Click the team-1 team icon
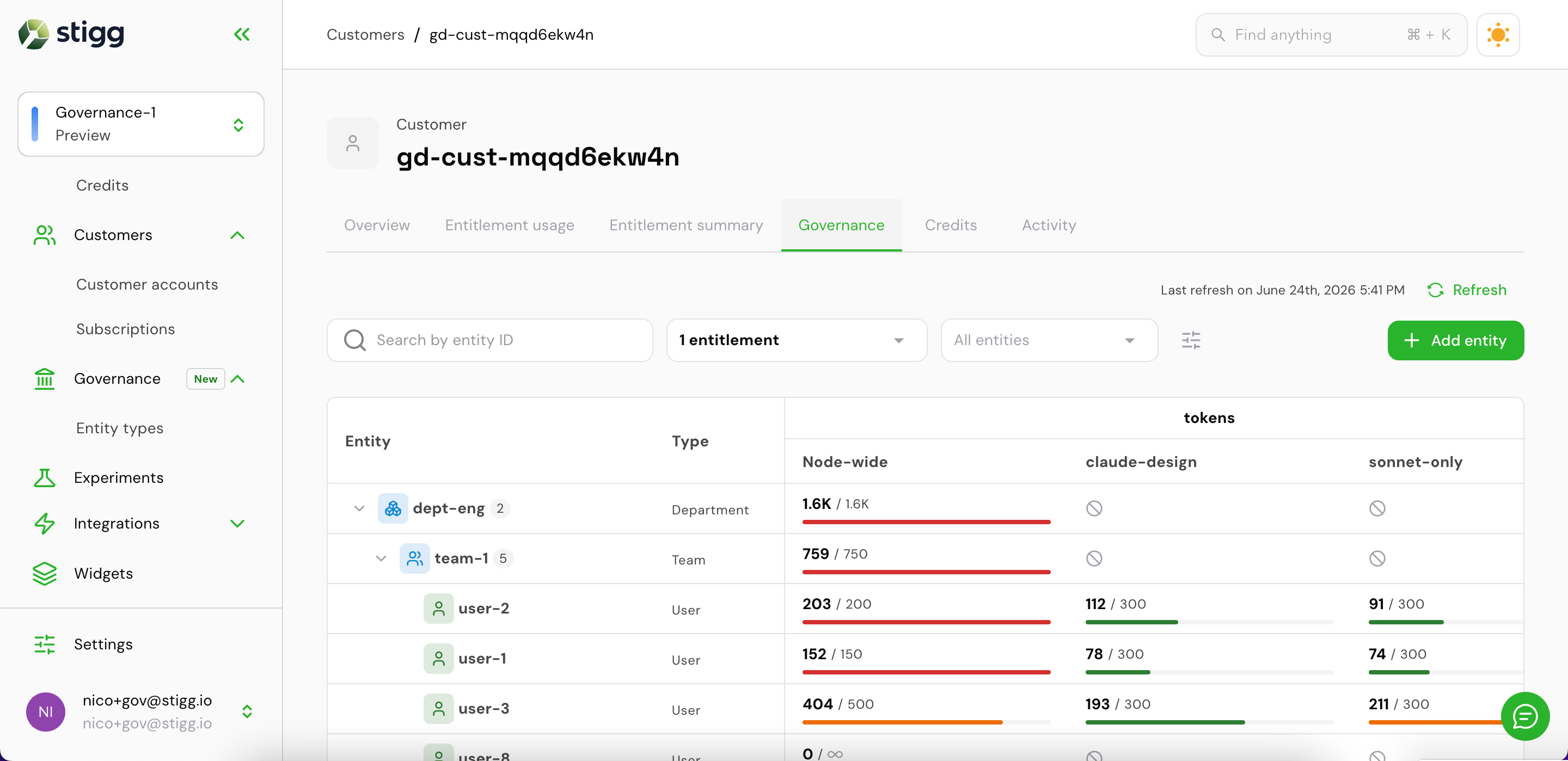 click(x=414, y=559)
